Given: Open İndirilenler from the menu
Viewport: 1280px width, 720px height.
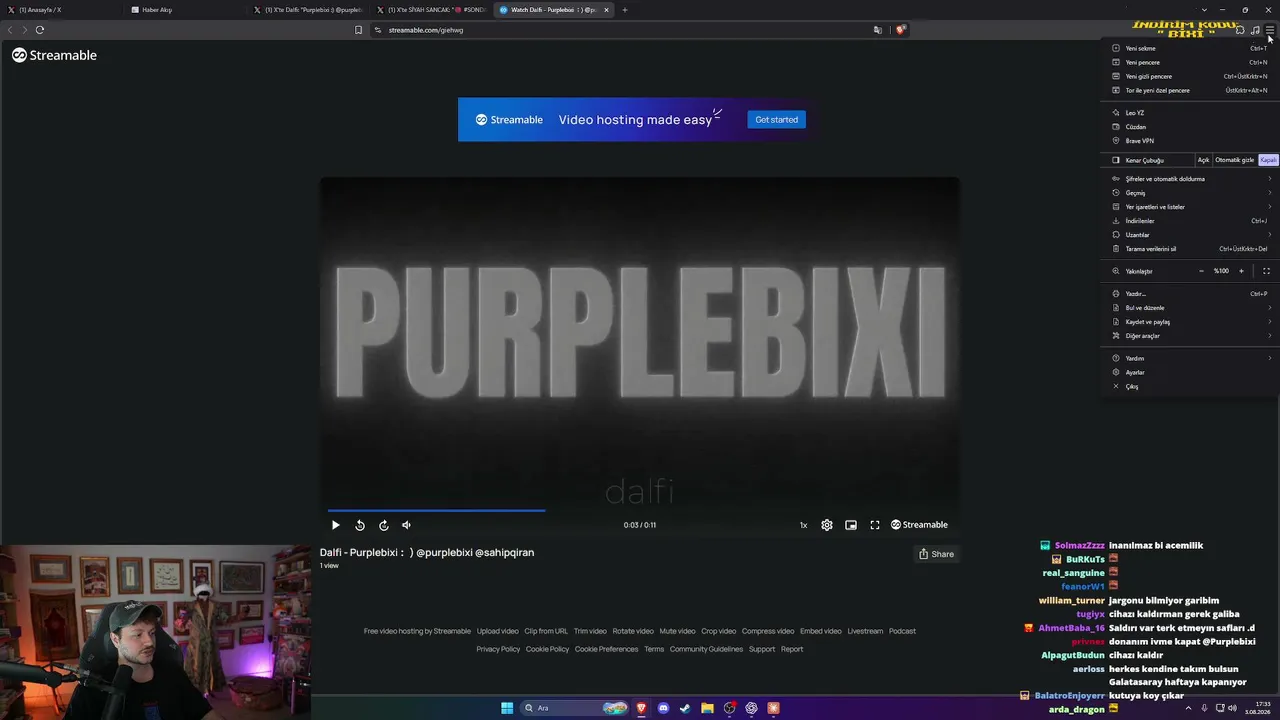Looking at the screenshot, I should [x=1190, y=221].
